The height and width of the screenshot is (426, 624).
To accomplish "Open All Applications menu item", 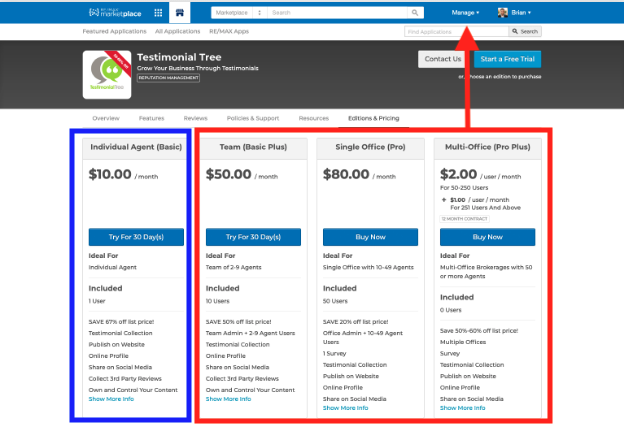I will (177, 31).
